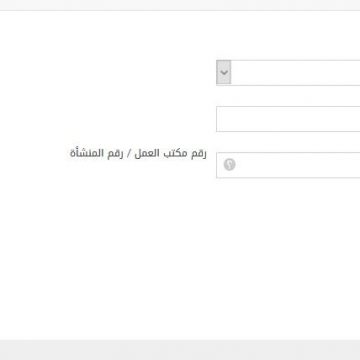Screen dimensions: 360x360
Task: Click the question mark help icon
Action: click(x=229, y=165)
